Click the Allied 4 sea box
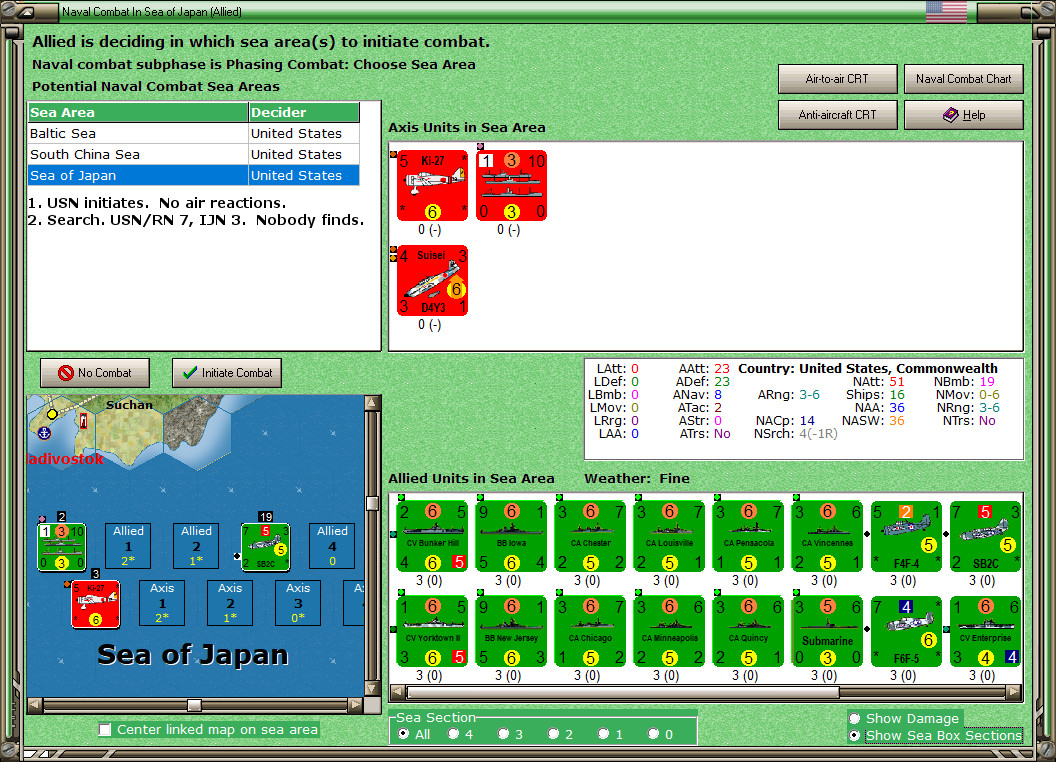This screenshot has height=762, width=1056. pyautogui.click(x=332, y=546)
